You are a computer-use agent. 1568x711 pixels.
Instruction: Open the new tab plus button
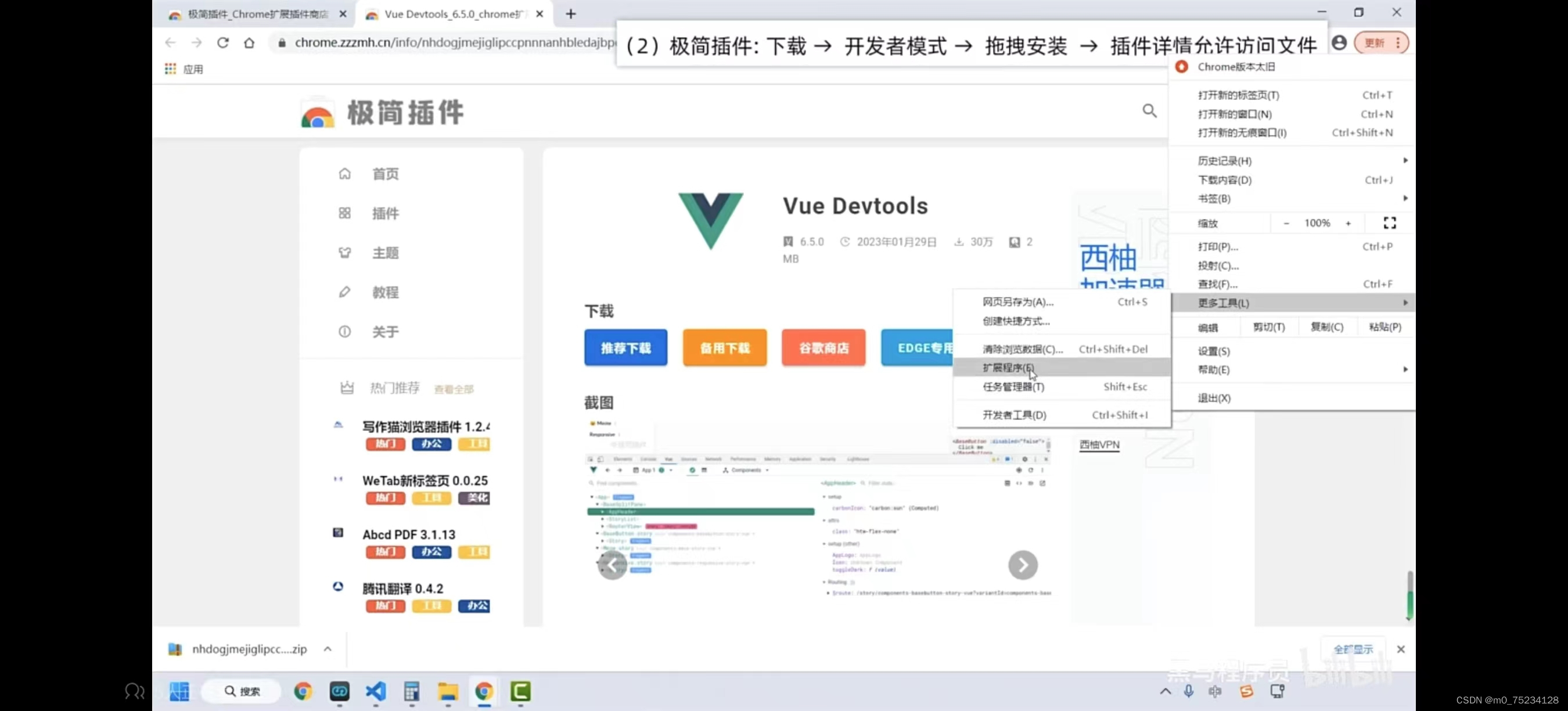pos(570,13)
